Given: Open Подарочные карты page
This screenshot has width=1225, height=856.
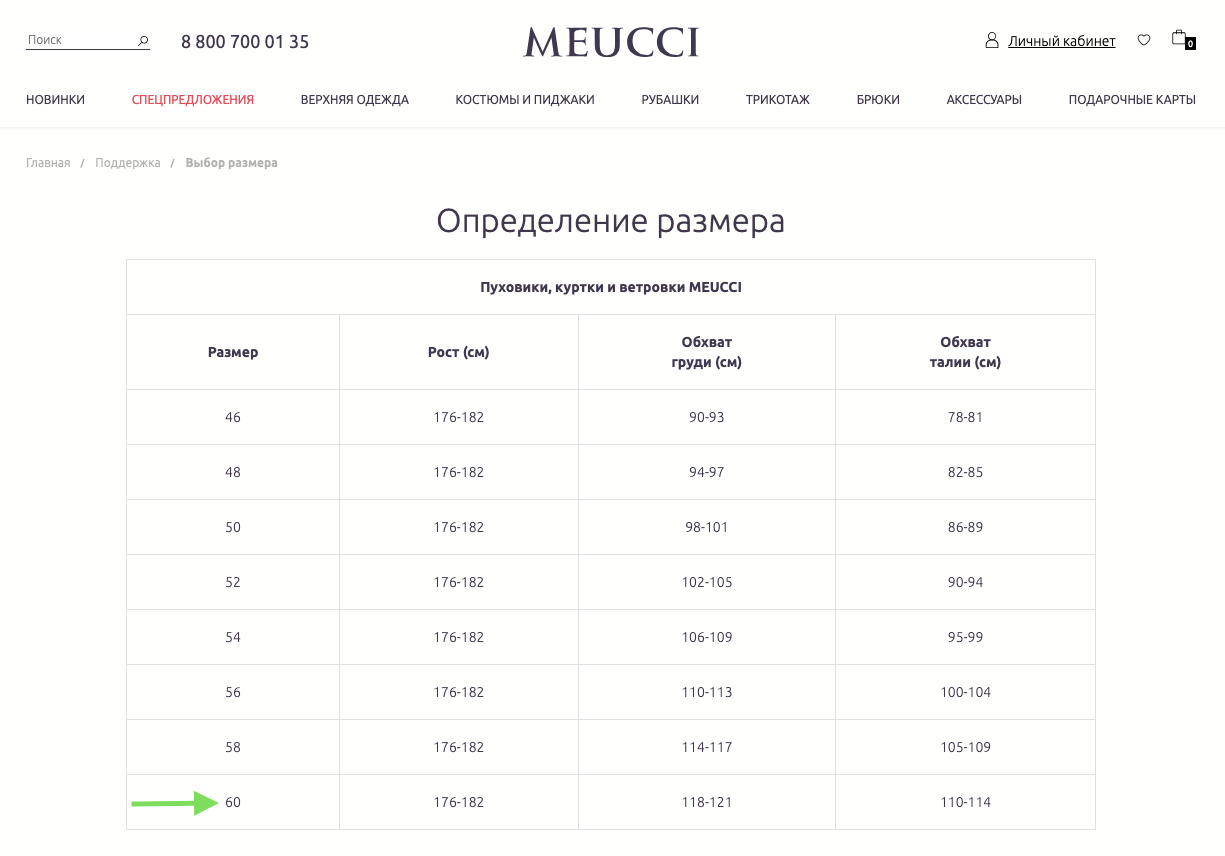Looking at the screenshot, I should (x=1132, y=100).
